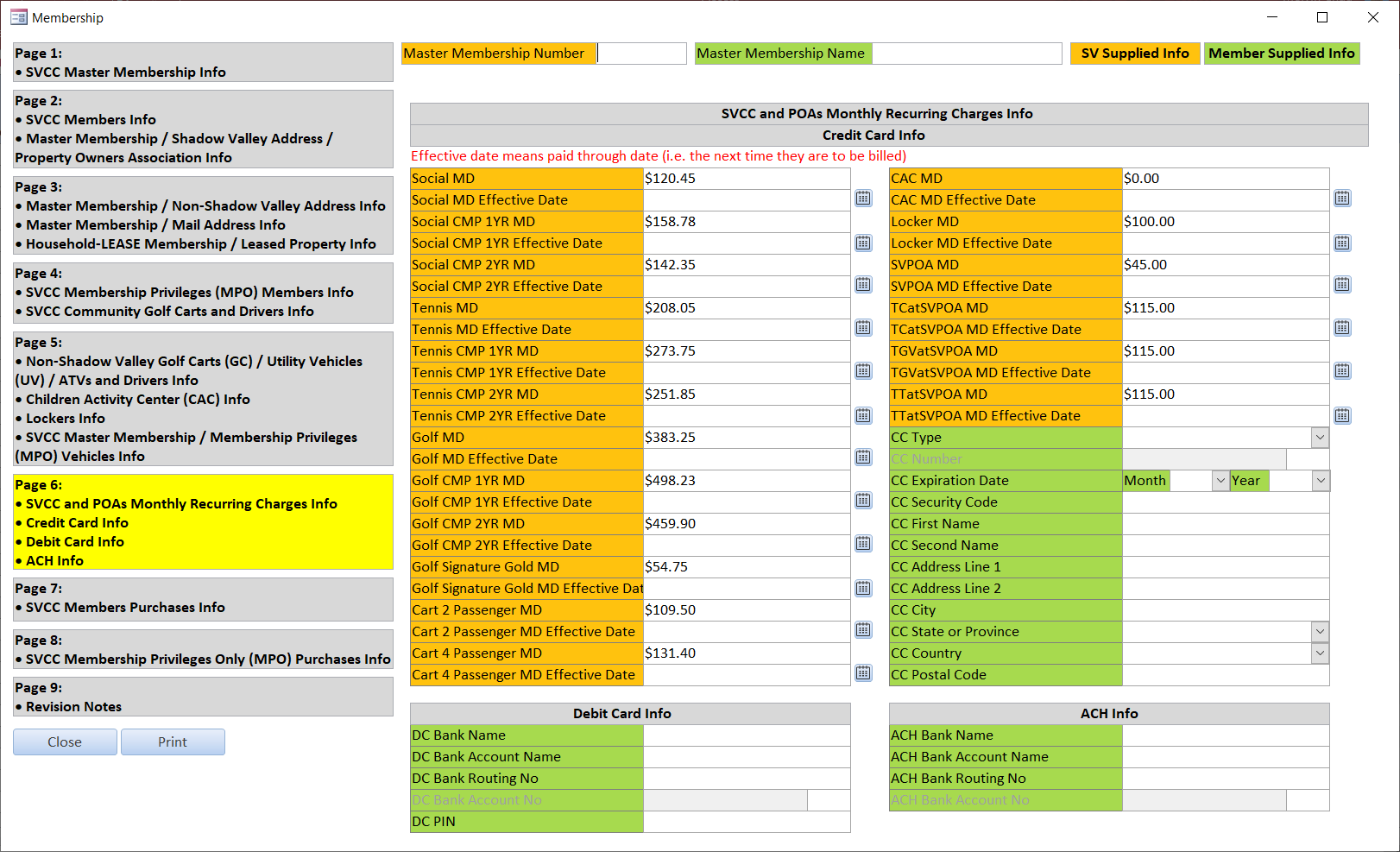Viewport: 1400px width, 852px height.
Task: Click the CC City field
Action: coord(1226,610)
